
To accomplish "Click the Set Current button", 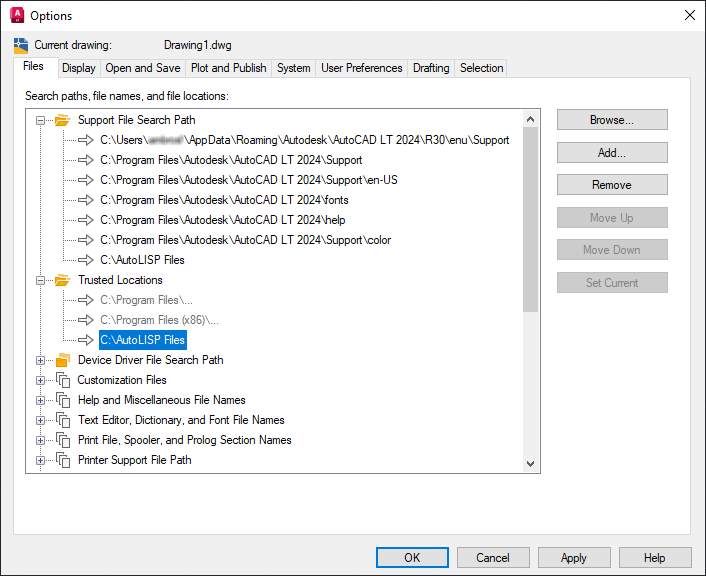I will point(612,282).
